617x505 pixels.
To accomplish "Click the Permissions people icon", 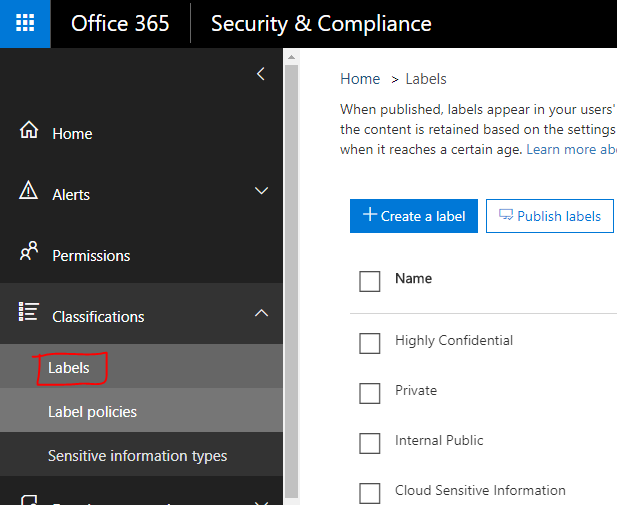I will (x=29, y=251).
